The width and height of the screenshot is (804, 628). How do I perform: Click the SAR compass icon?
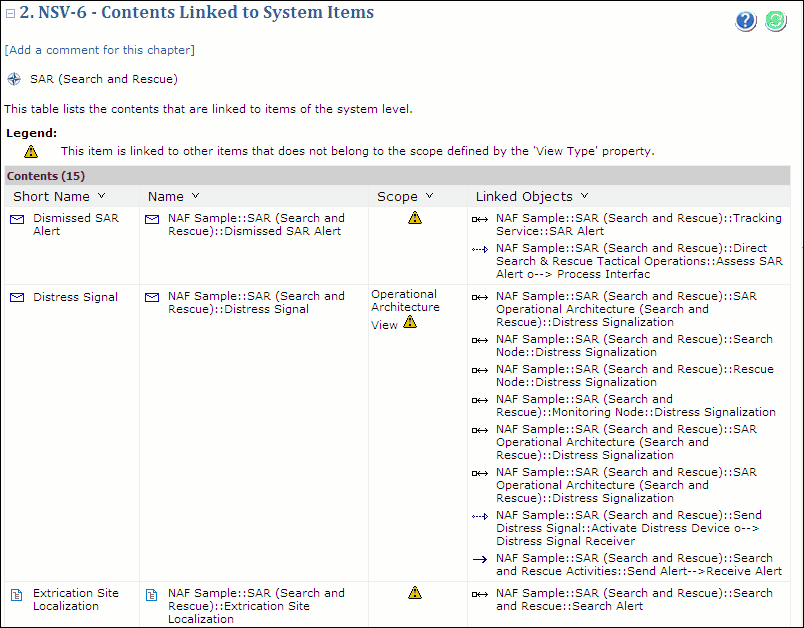pos(14,79)
